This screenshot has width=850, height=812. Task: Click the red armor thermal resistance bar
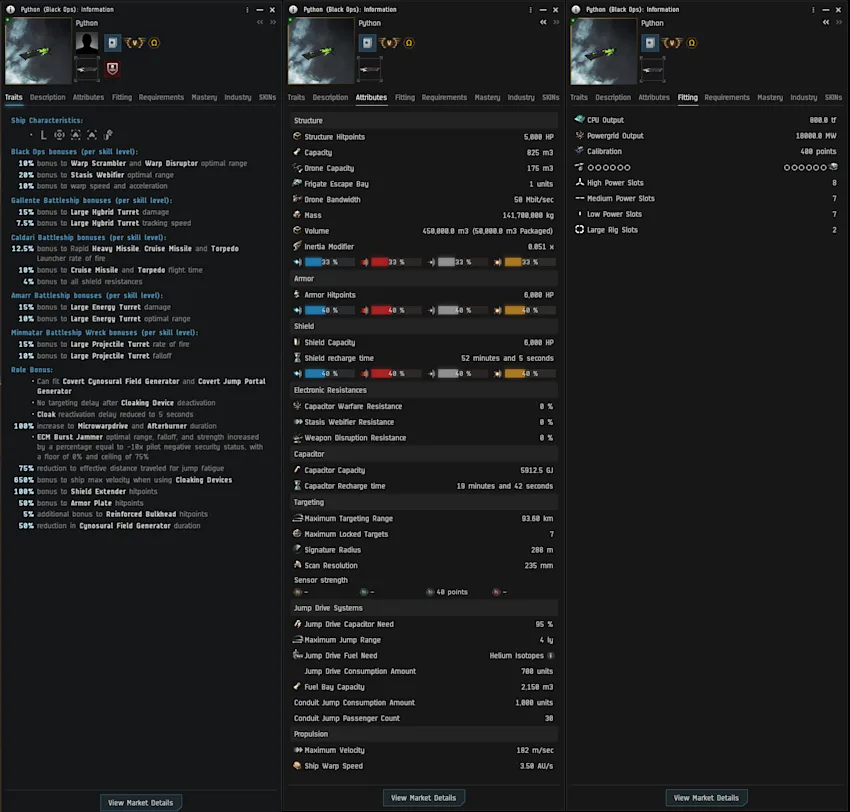point(396,311)
